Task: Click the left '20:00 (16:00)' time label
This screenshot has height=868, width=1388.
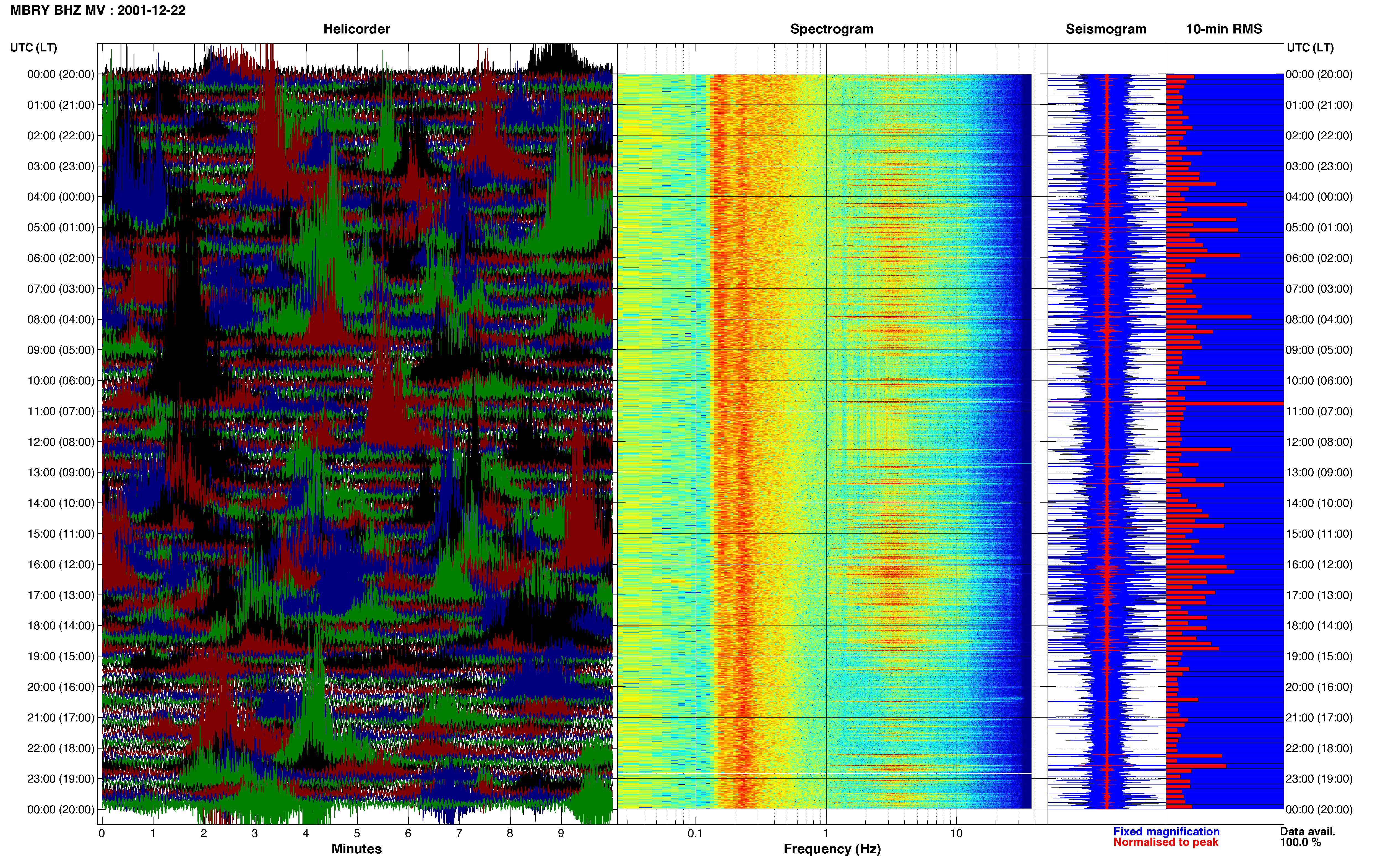Action: [x=61, y=687]
